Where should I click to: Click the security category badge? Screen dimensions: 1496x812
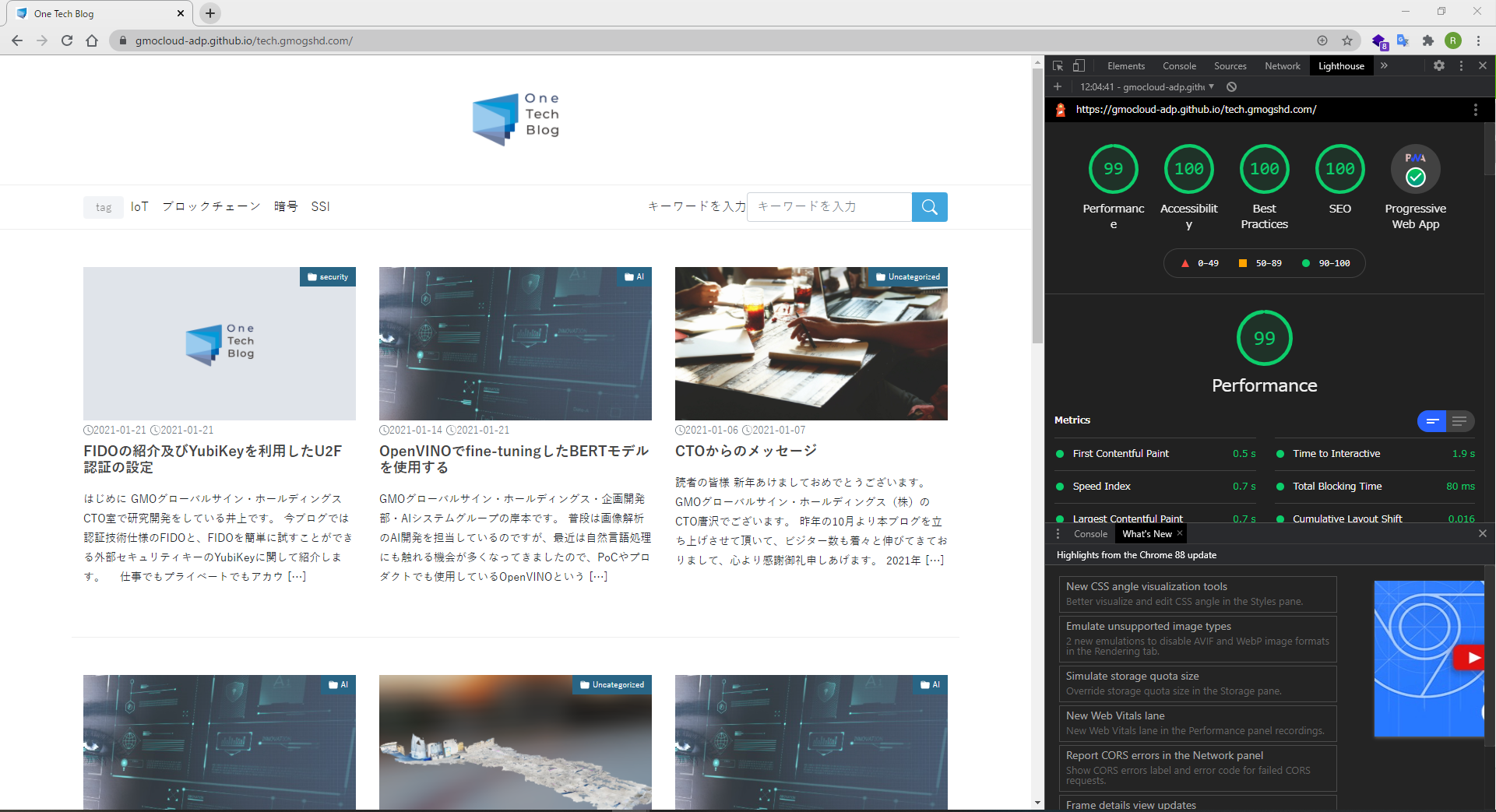pyautogui.click(x=328, y=277)
